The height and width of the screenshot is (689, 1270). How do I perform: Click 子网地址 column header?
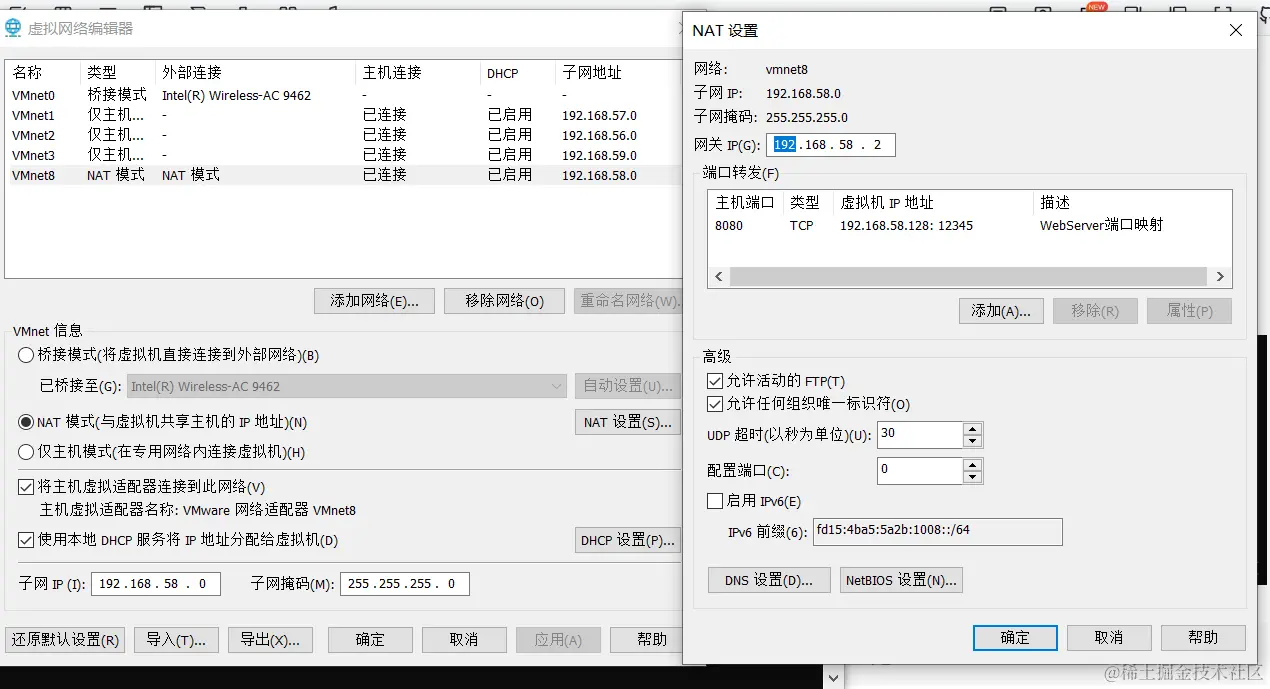click(x=618, y=73)
